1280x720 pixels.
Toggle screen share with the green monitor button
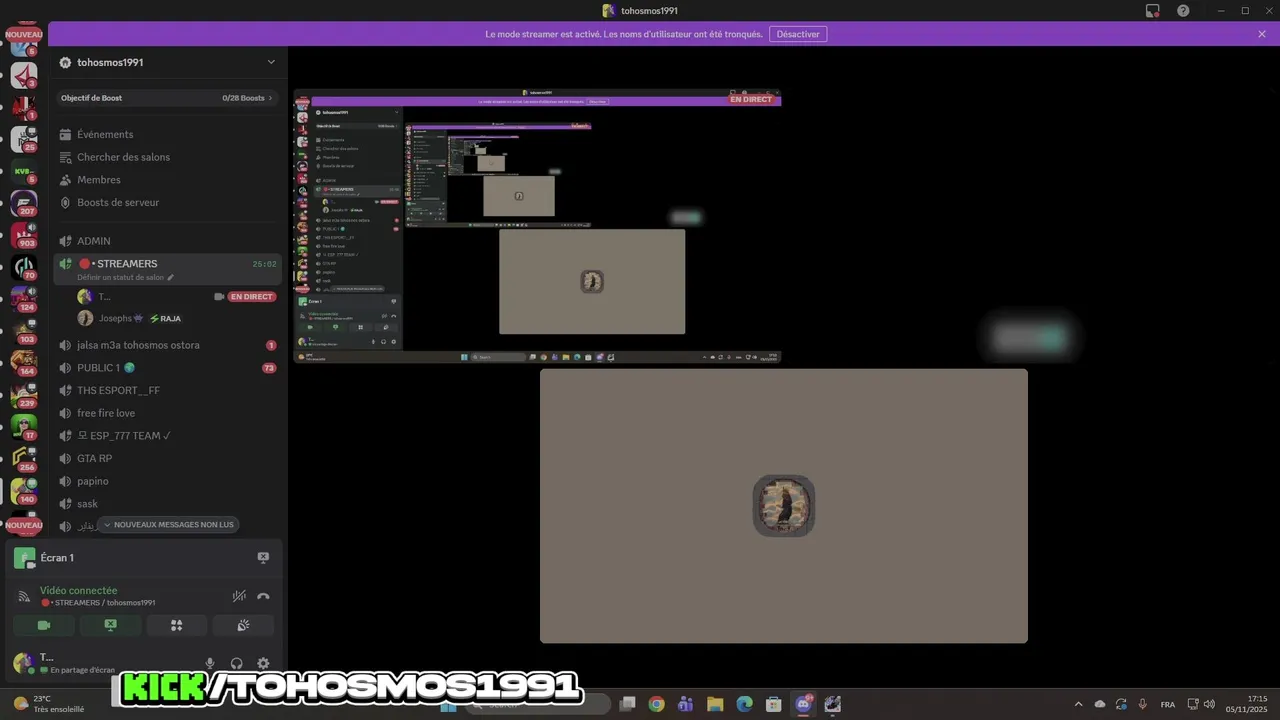pos(110,625)
